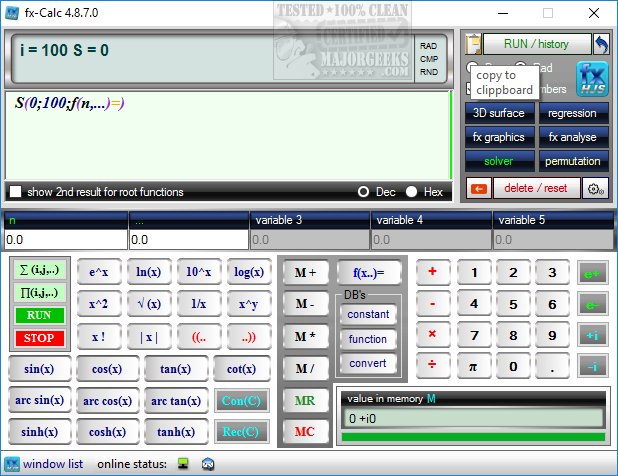This screenshot has height=476, width=618.
Task: Click the number 7 key
Action: pos(474,335)
